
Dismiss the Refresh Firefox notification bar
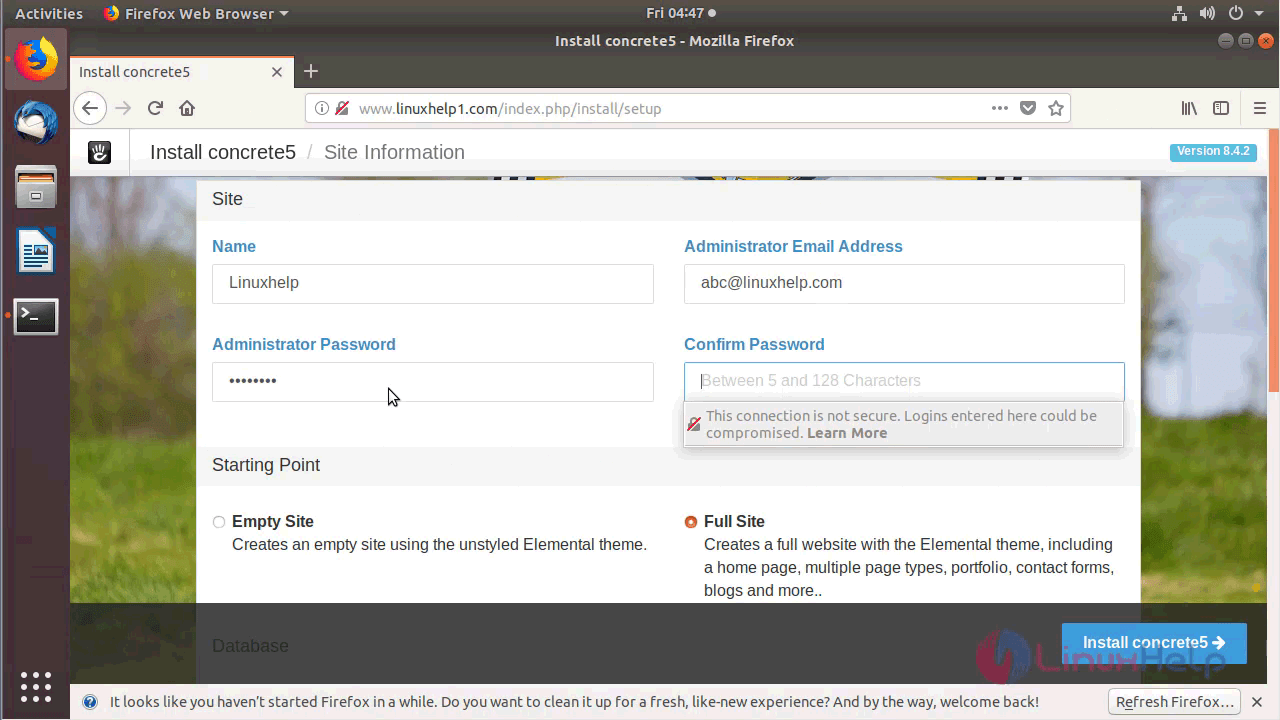coord(1257,702)
